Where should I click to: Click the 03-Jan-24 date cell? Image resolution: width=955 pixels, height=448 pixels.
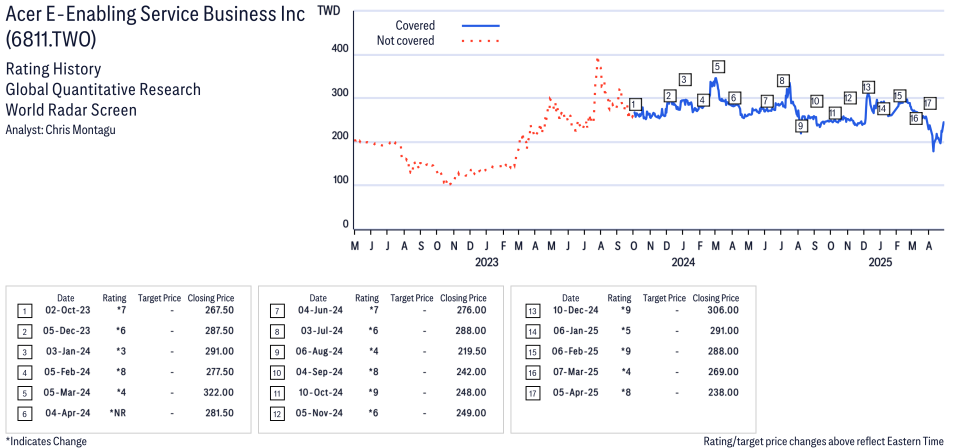point(66,351)
